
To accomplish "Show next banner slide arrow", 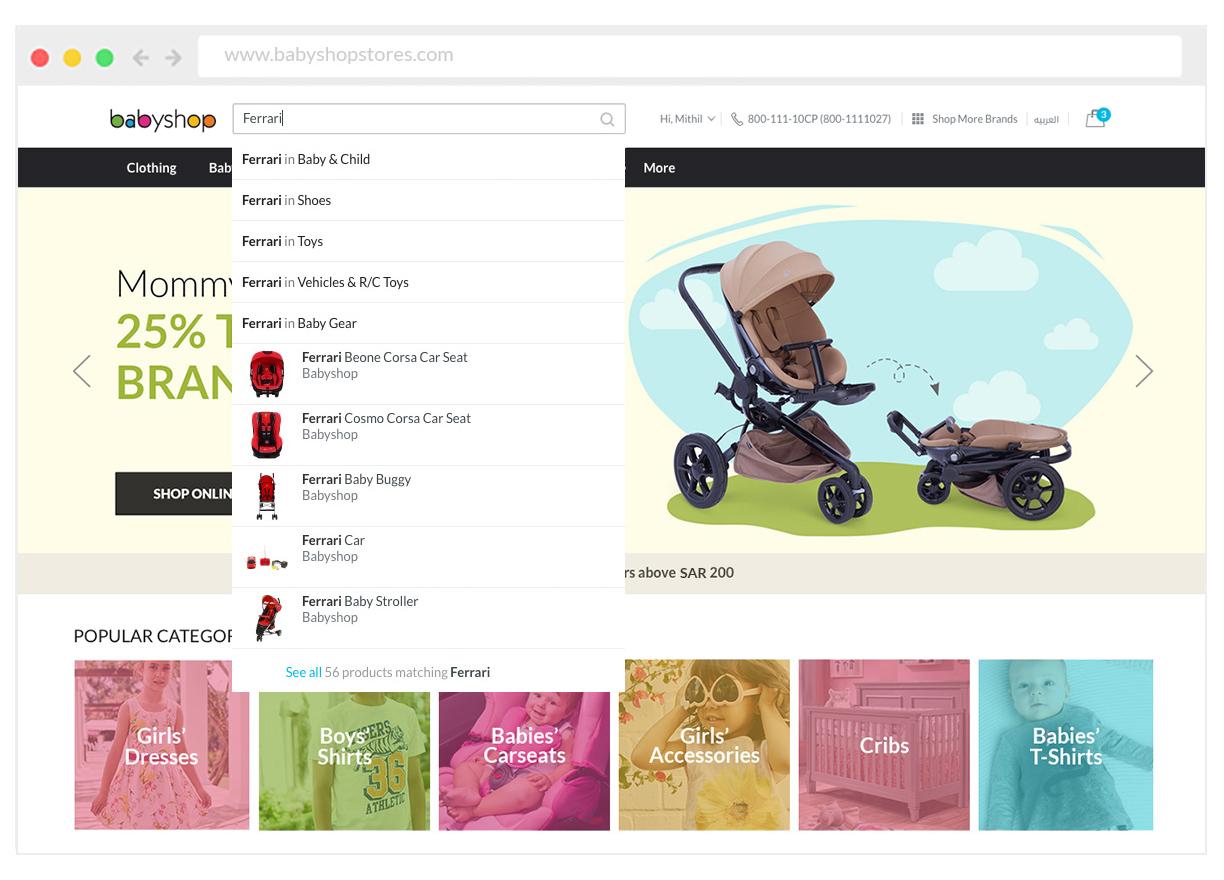I will tap(1144, 371).
